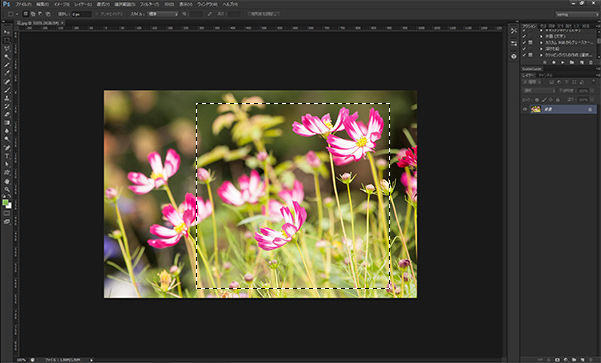Toggle the anti-alias checkbox in options bar
This screenshot has height=363, width=601.
[97, 14]
